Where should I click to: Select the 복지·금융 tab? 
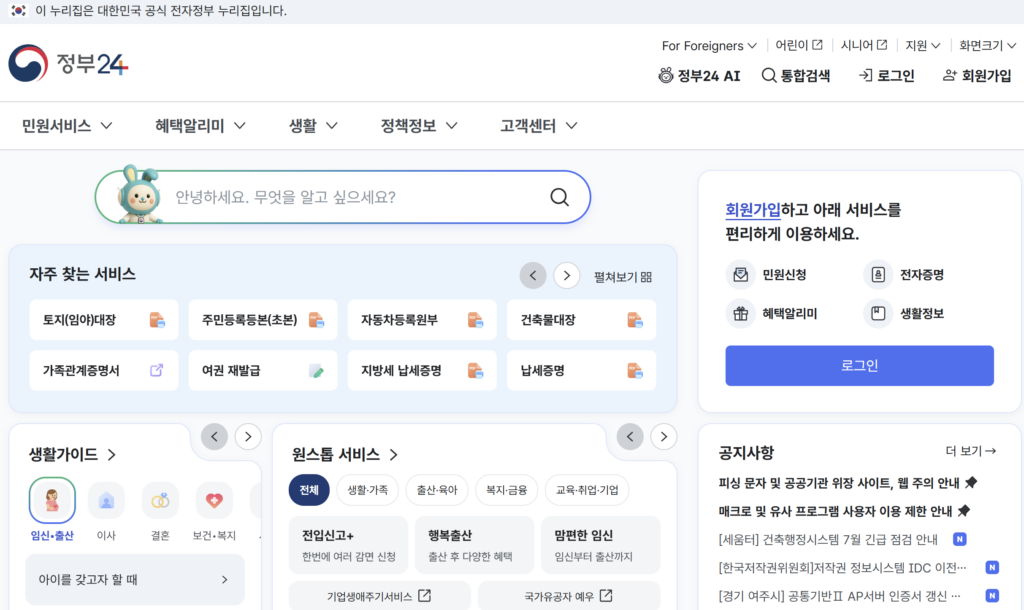(506, 490)
